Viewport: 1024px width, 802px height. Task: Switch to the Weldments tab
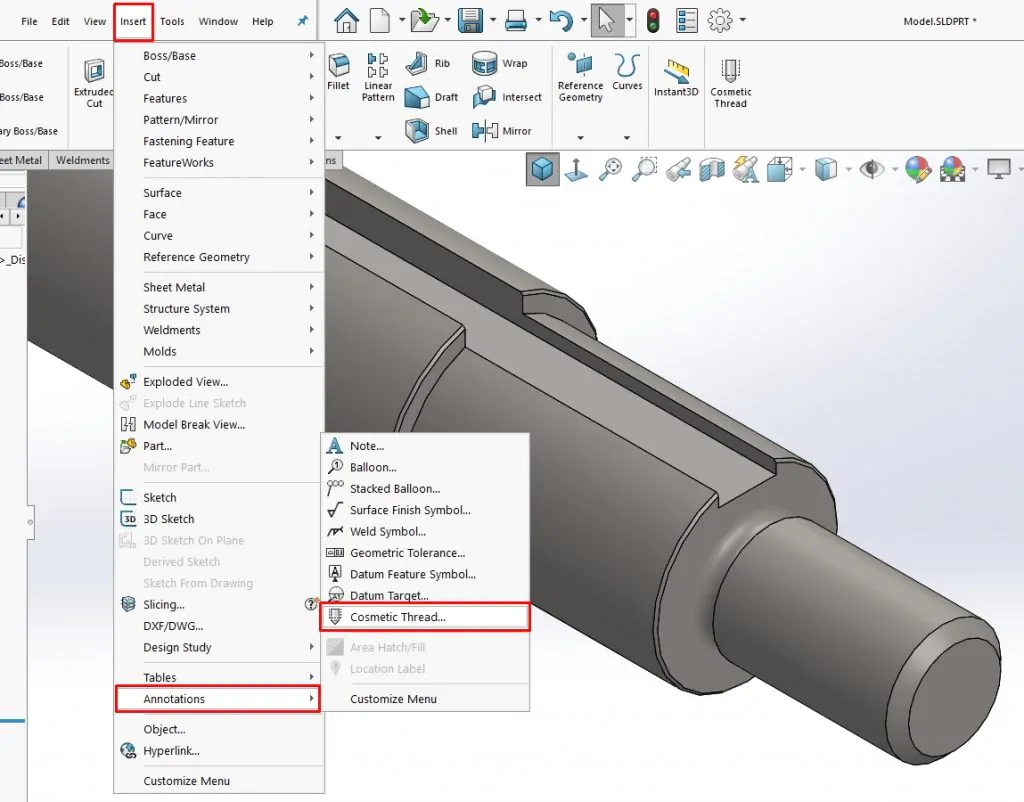coord(83,160)
